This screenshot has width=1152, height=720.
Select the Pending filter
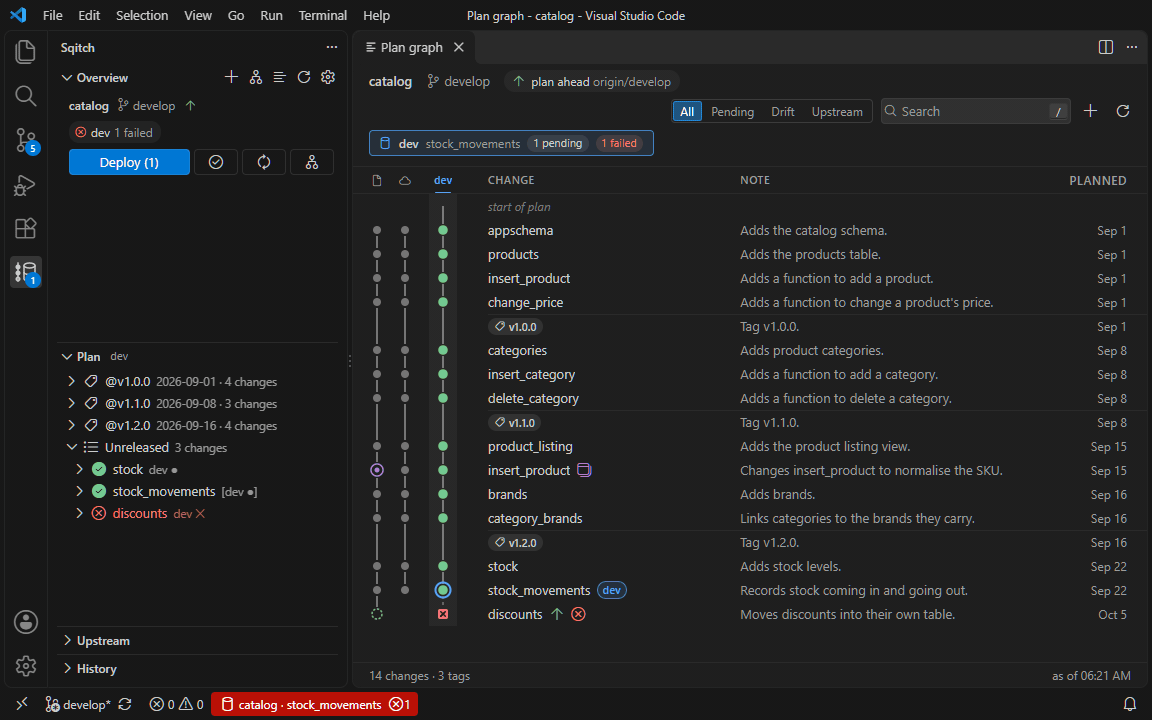coord(732,112)
